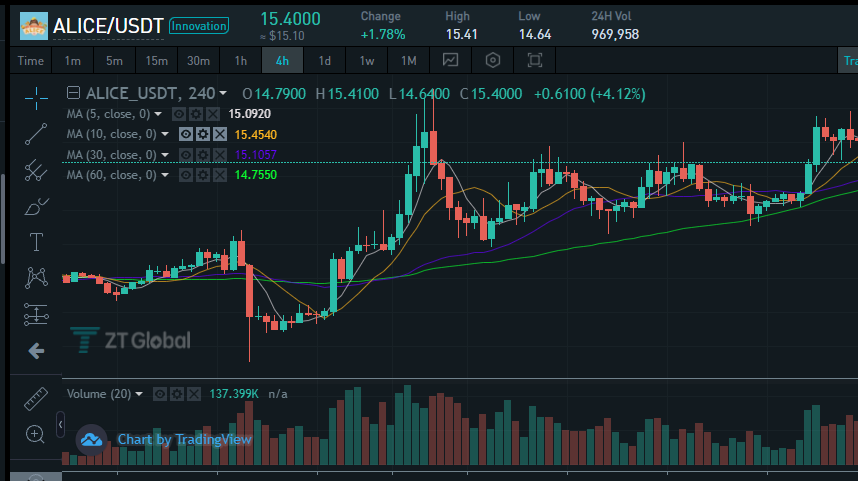The width and height of the screenshot is (858, 481).
Task: Select the 15m timeframe tab
Action: point(156,60)
